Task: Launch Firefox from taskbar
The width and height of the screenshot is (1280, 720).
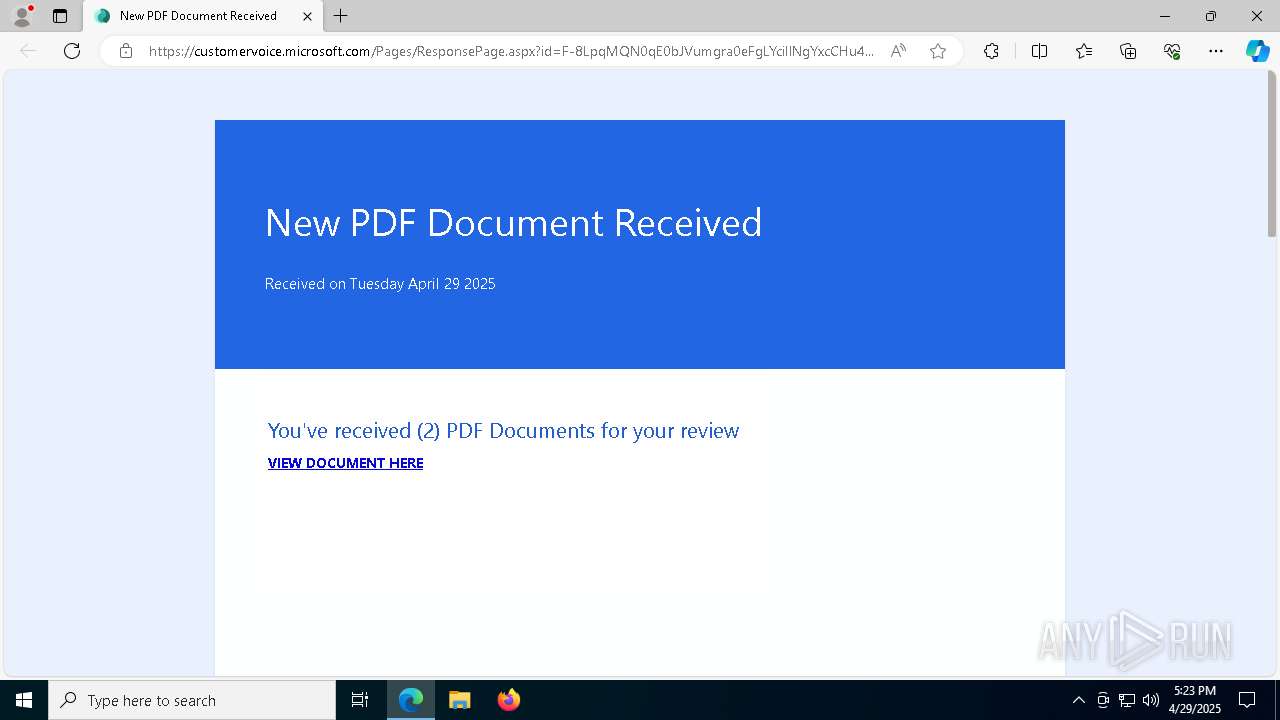Action: (509, 700)
